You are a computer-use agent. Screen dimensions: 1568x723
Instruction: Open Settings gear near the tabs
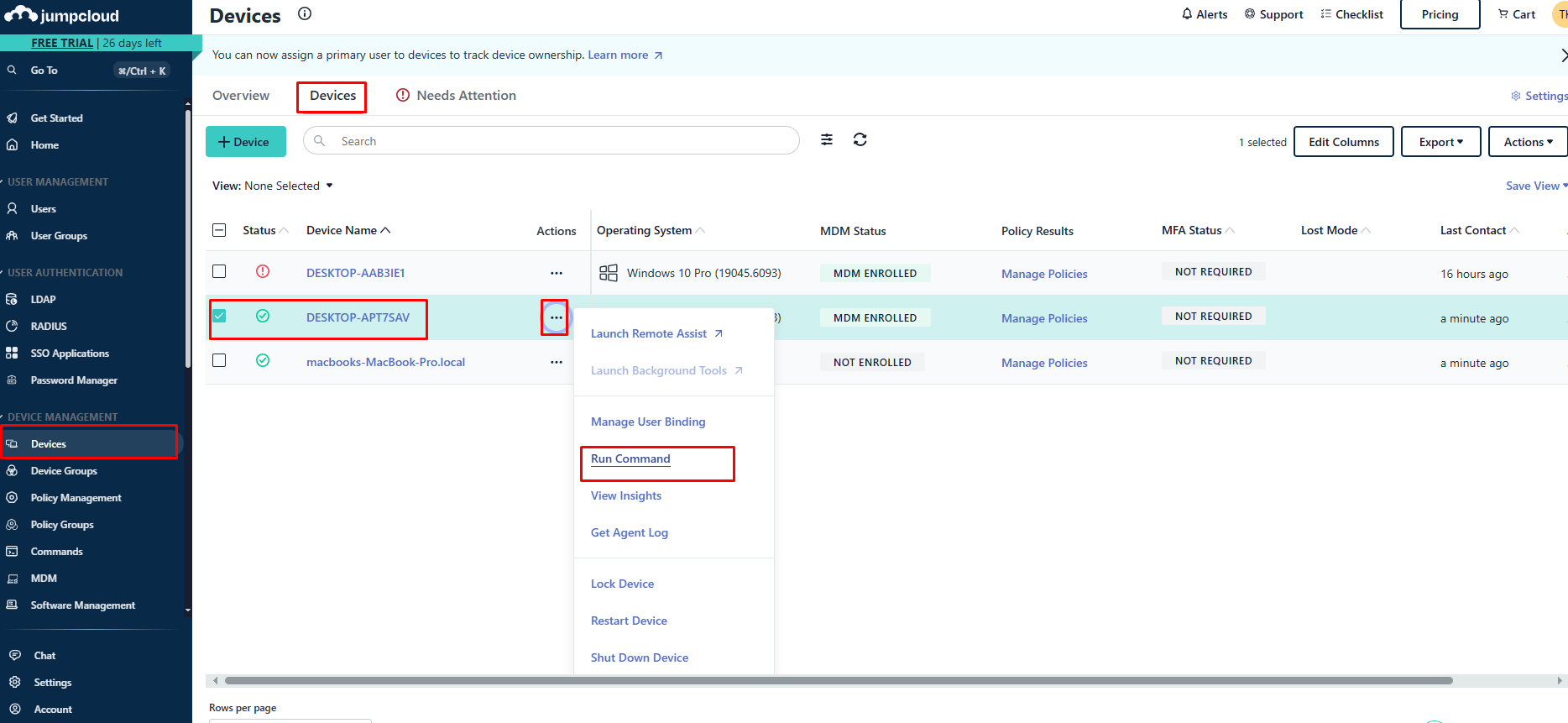1539,96
